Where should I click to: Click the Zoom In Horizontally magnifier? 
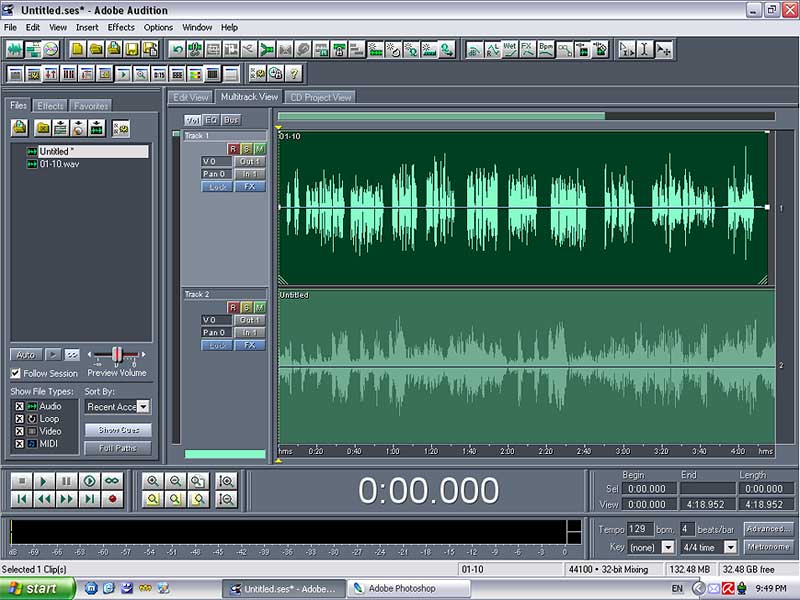tap(153, 481)
